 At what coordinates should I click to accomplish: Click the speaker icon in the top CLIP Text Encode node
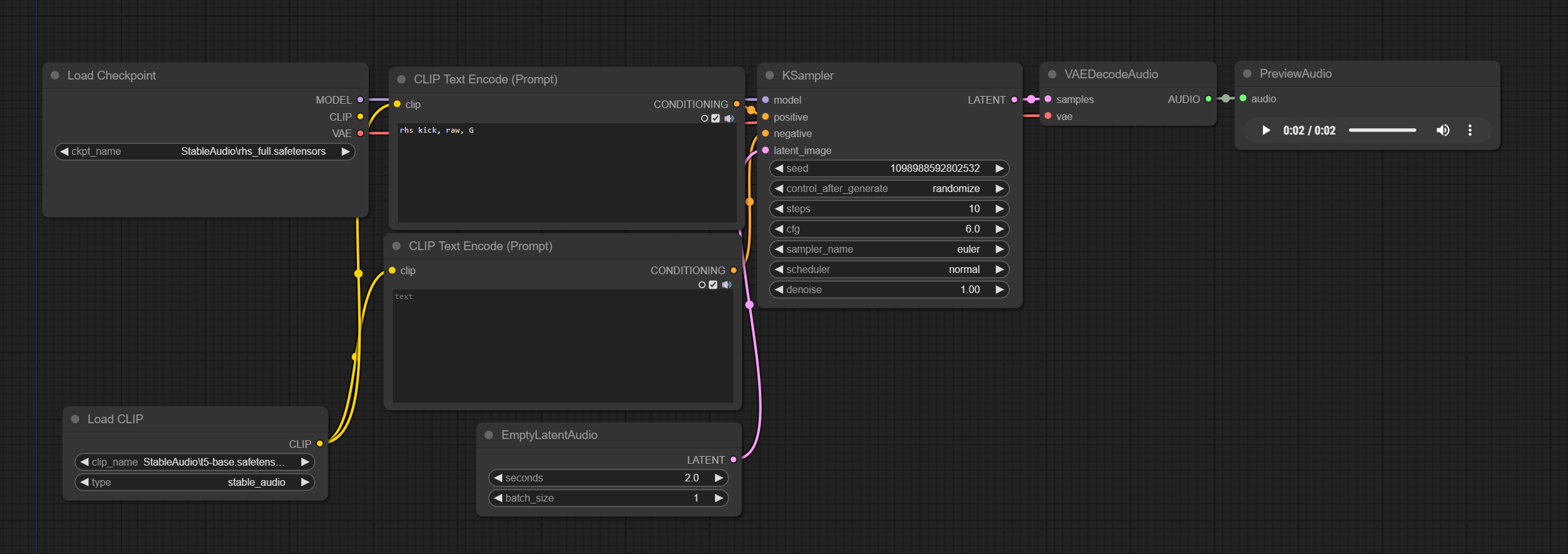pos(729,119)
